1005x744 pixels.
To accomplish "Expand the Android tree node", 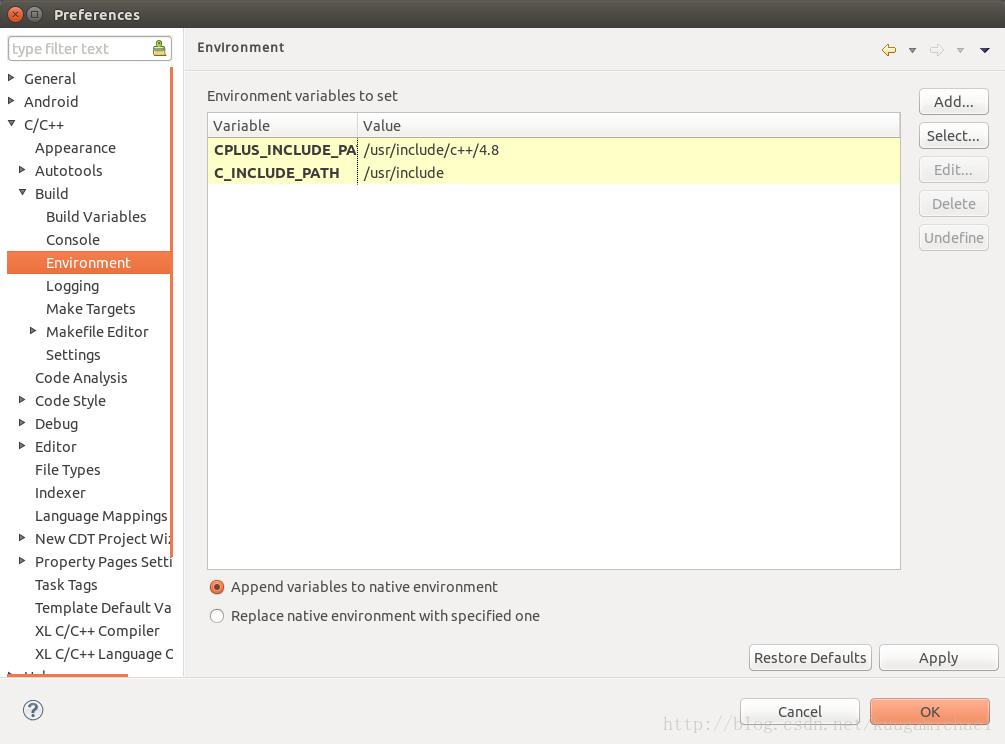I will [11, 101].
